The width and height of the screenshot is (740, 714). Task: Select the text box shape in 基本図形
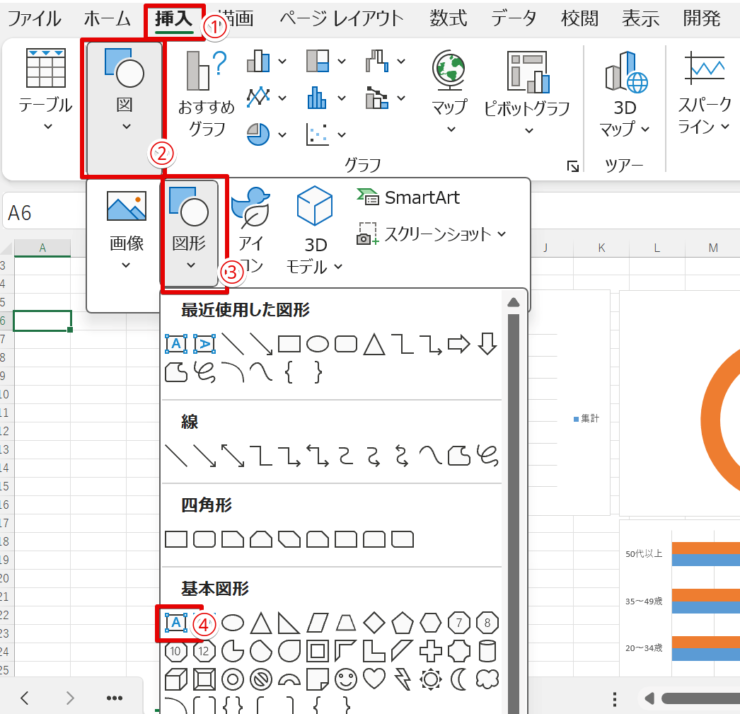[x=175, y=623]
